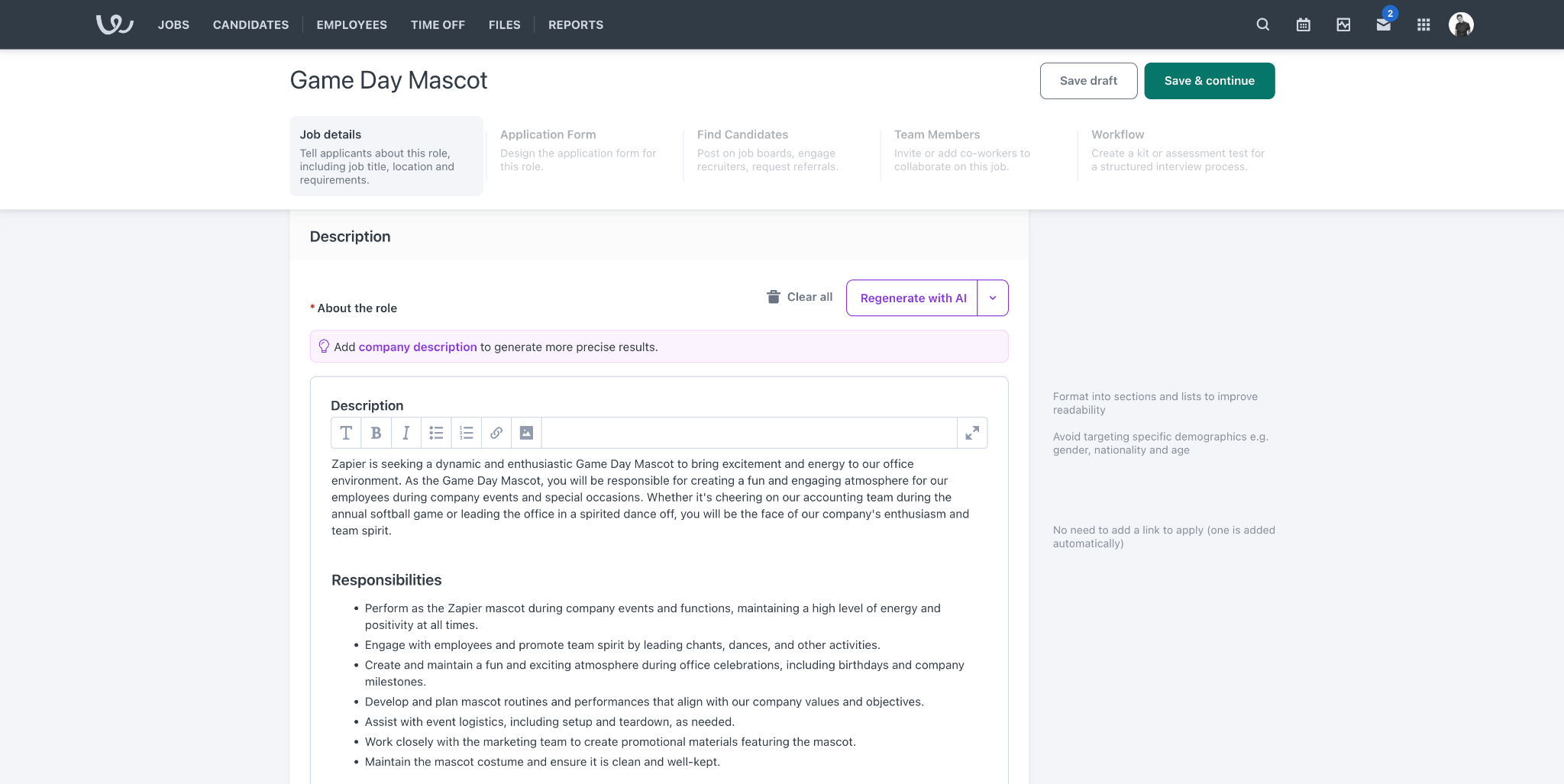Expand the Regenerate with AI dropdown arrow
Viewport: 1564px width, 784px height.
(993, 298)
